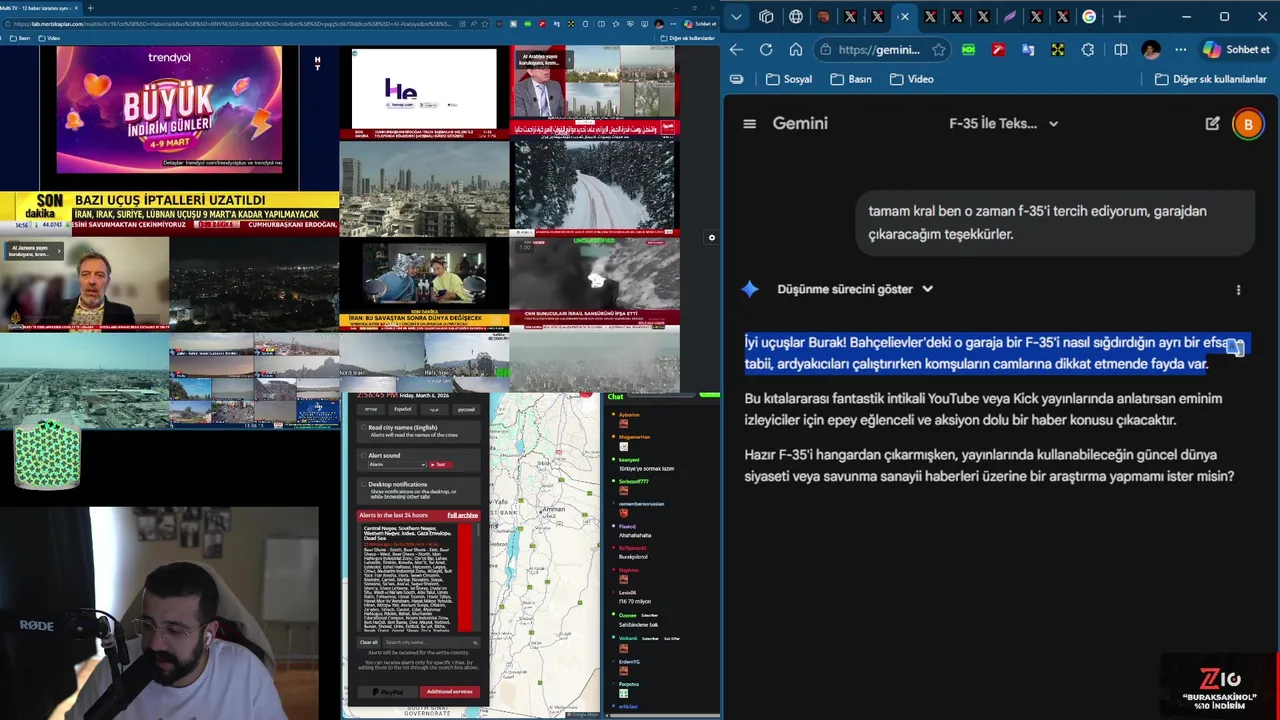The width and height of the screenshot is (1280, 720).
Task: Click chat username Serbezolf777
Action: click(634, 481)
